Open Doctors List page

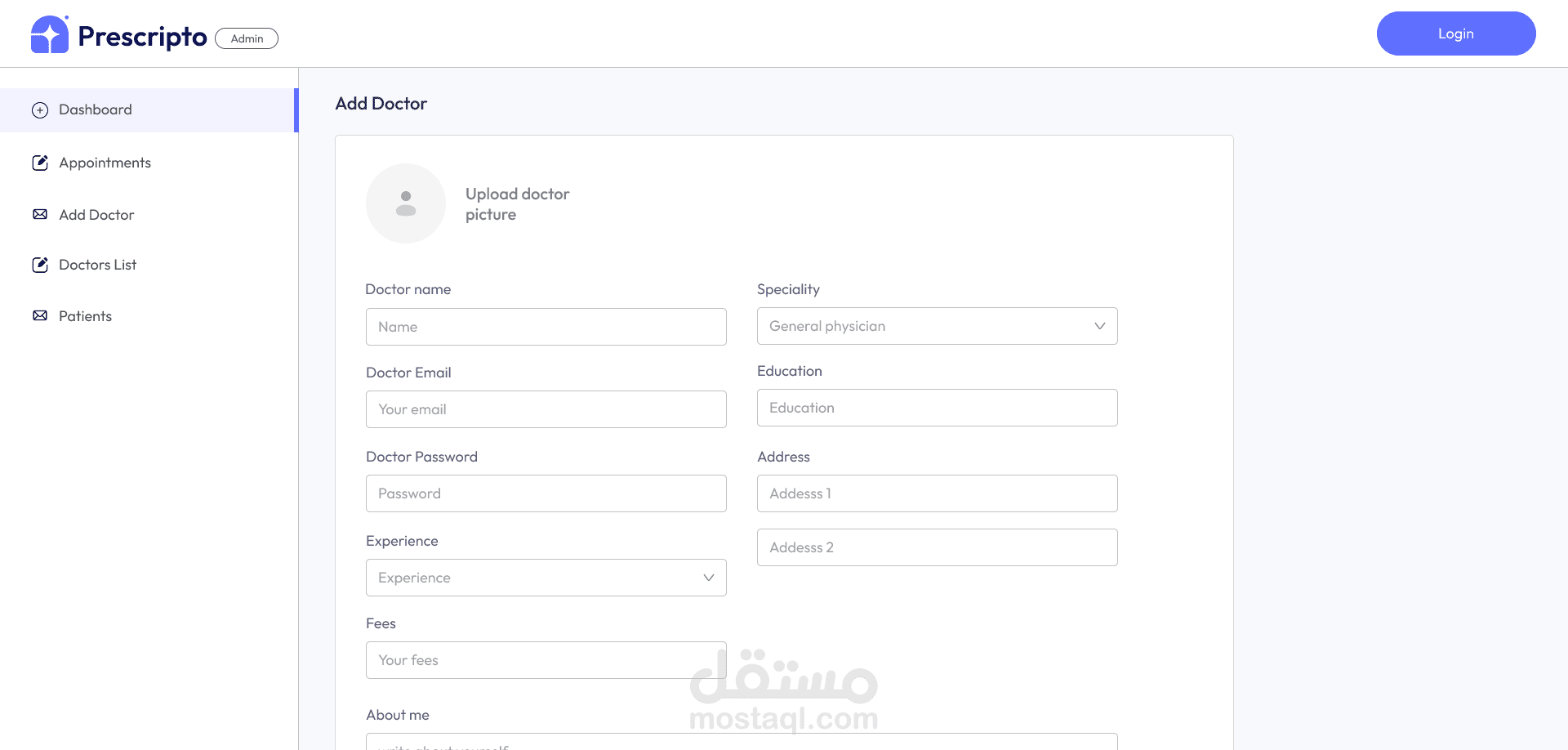97,265
